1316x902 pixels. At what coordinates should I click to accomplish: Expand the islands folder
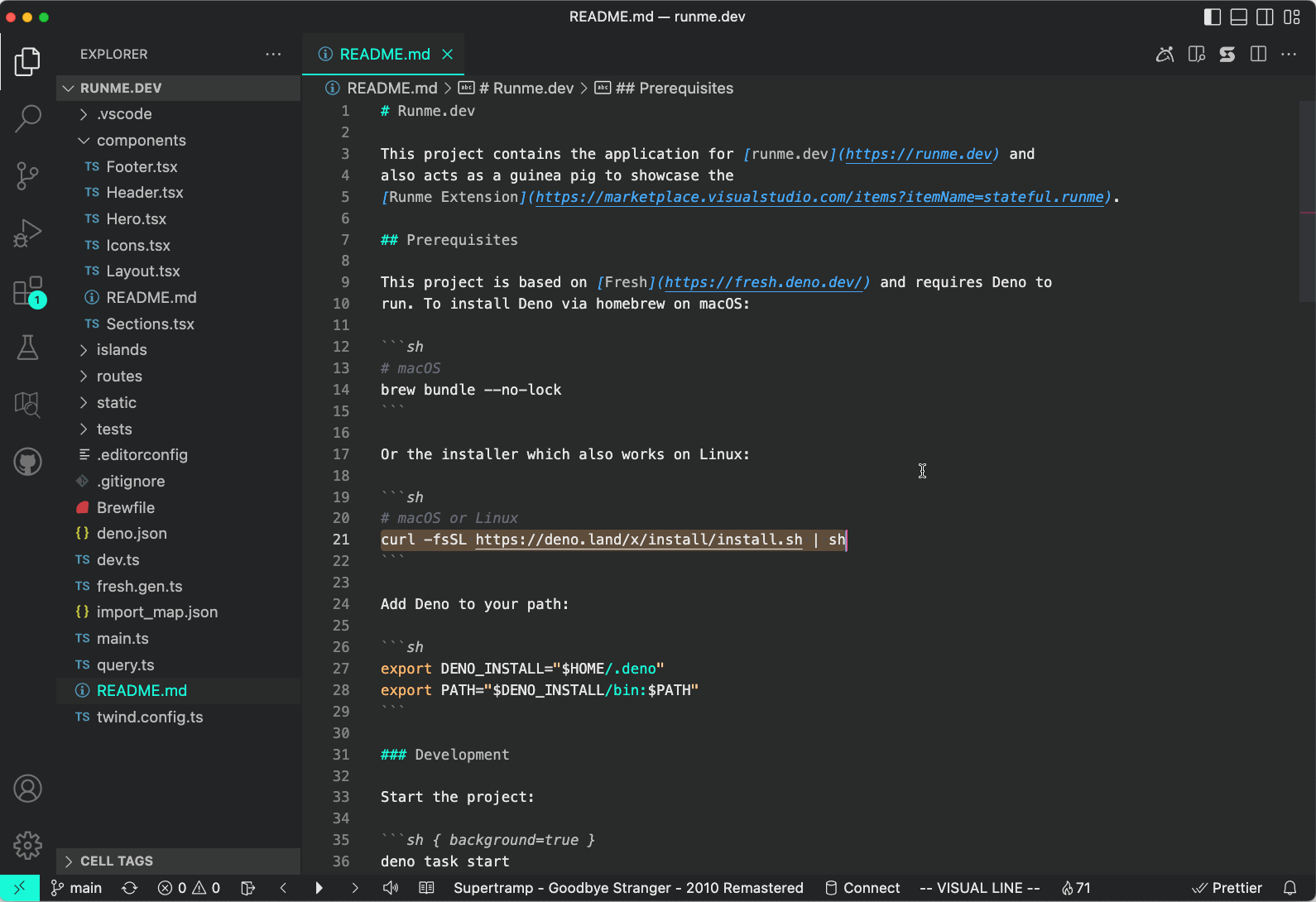point(178,350)
